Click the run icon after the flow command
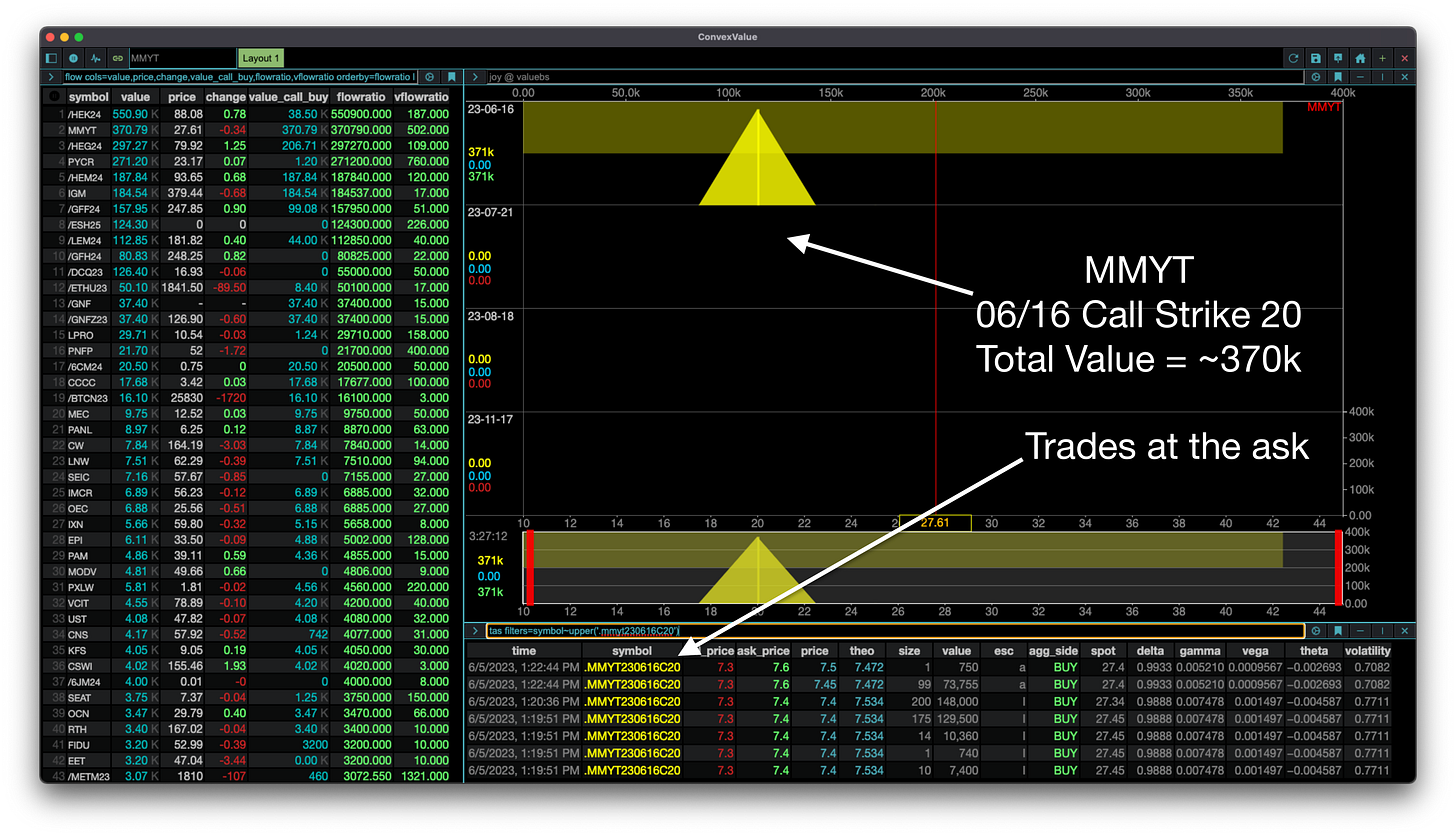Image resolution: width=1456 pixels, height=836 pixels. click(430, 76)
